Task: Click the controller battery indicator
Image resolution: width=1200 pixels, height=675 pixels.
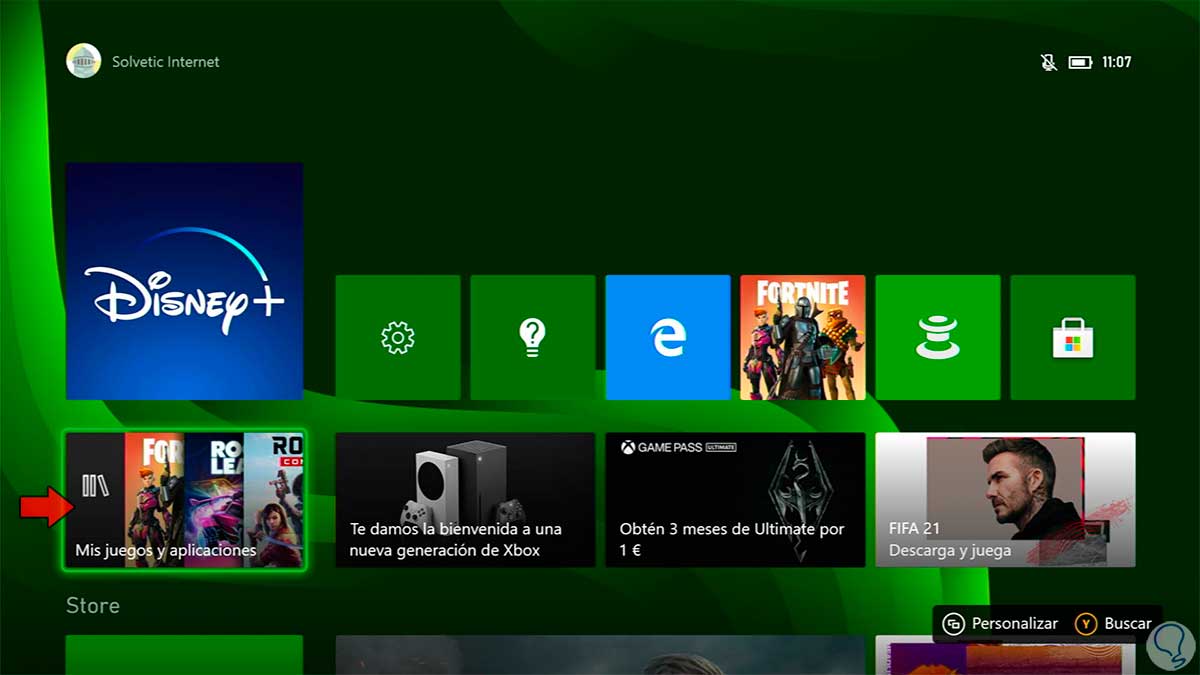Action: click(1080, 62)
